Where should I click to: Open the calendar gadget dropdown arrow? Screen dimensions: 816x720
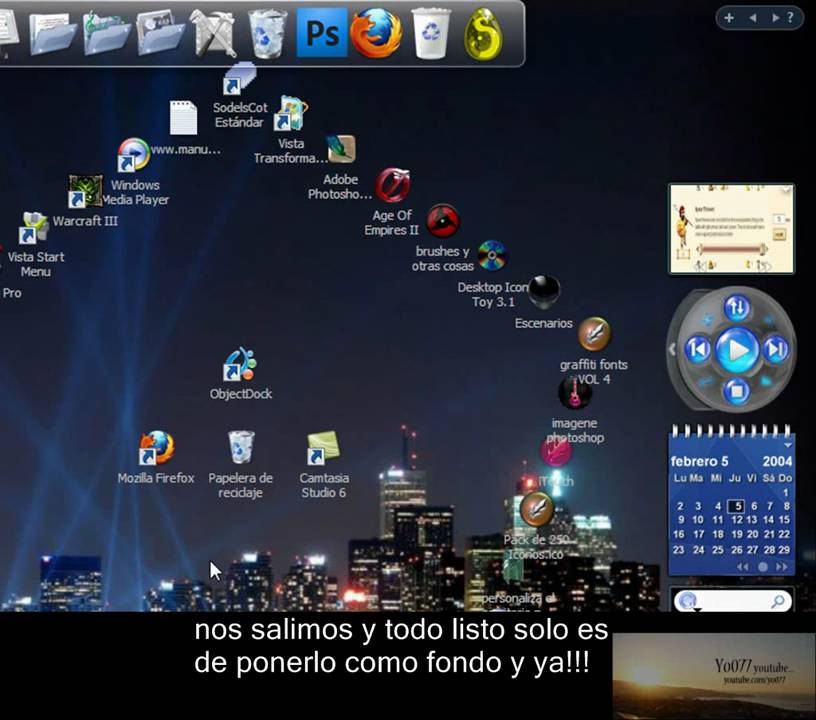pos(788,445)
